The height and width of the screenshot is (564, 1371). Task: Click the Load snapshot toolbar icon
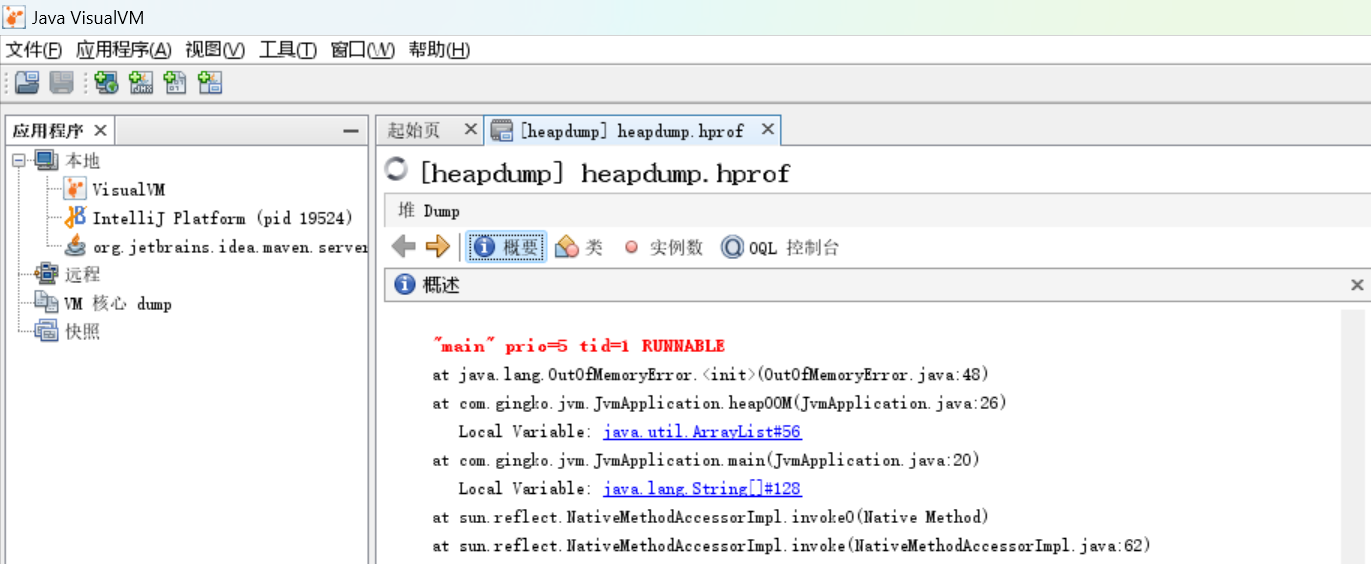pos(27,83)
